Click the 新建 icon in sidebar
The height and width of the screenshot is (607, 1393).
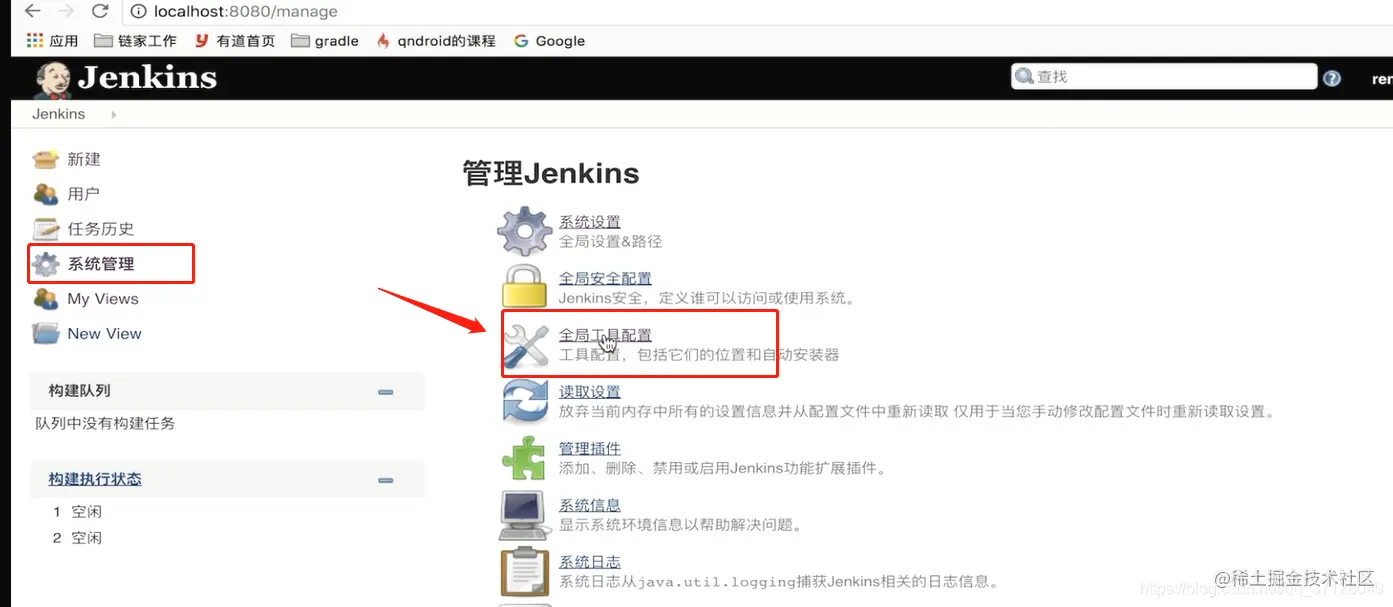click(46, 159)
